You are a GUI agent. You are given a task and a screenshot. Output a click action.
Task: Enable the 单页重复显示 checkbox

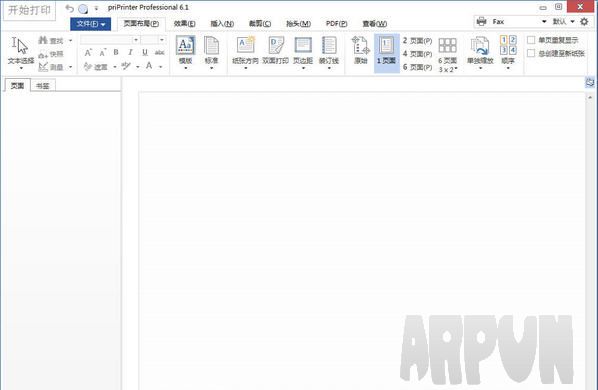click(531, 40)
